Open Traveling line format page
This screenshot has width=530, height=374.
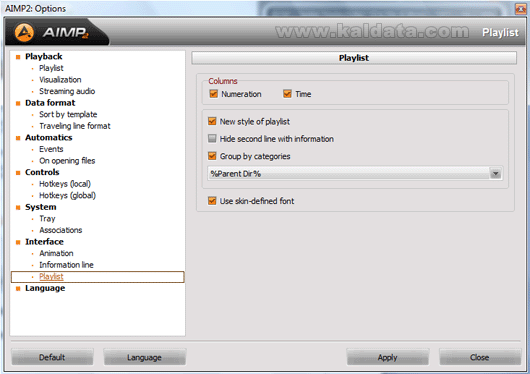[75, 126]
